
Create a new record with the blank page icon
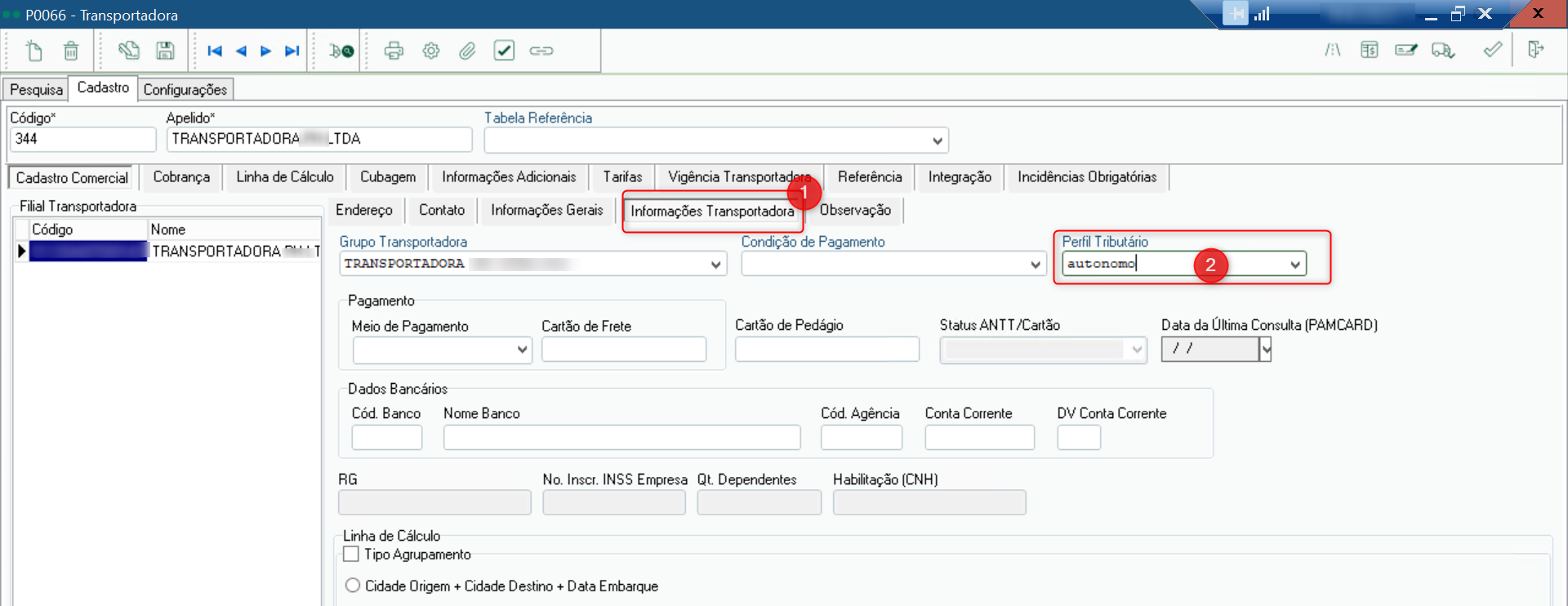(33, 51)
